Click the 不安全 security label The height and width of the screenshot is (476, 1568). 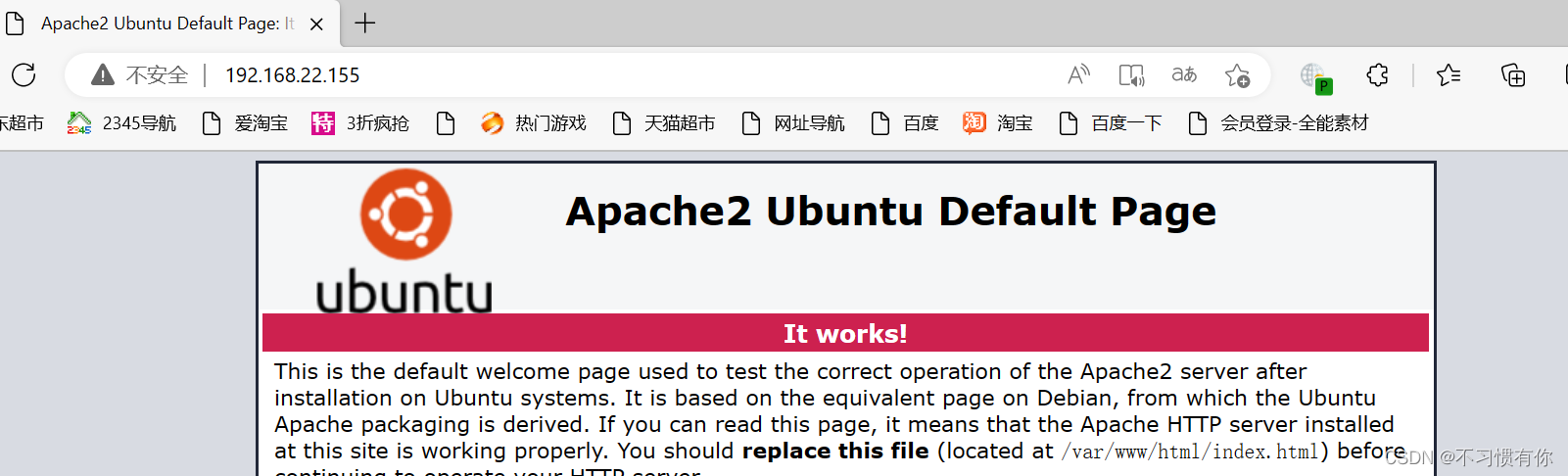click(157, 75)
